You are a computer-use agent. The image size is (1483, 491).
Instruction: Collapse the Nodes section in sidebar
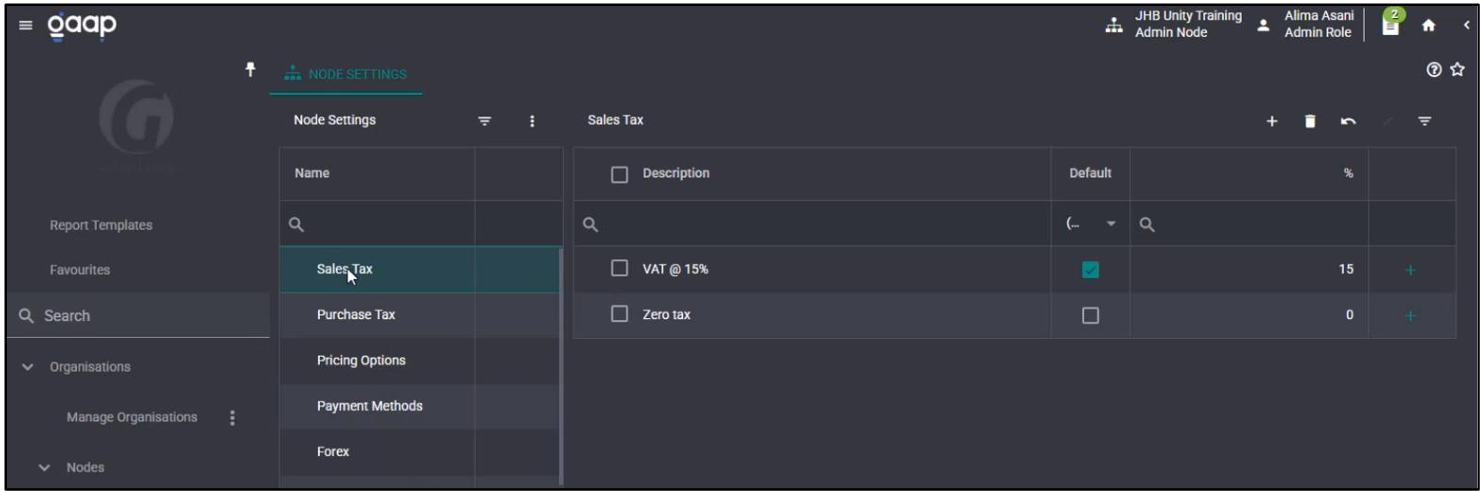(45, 467)
